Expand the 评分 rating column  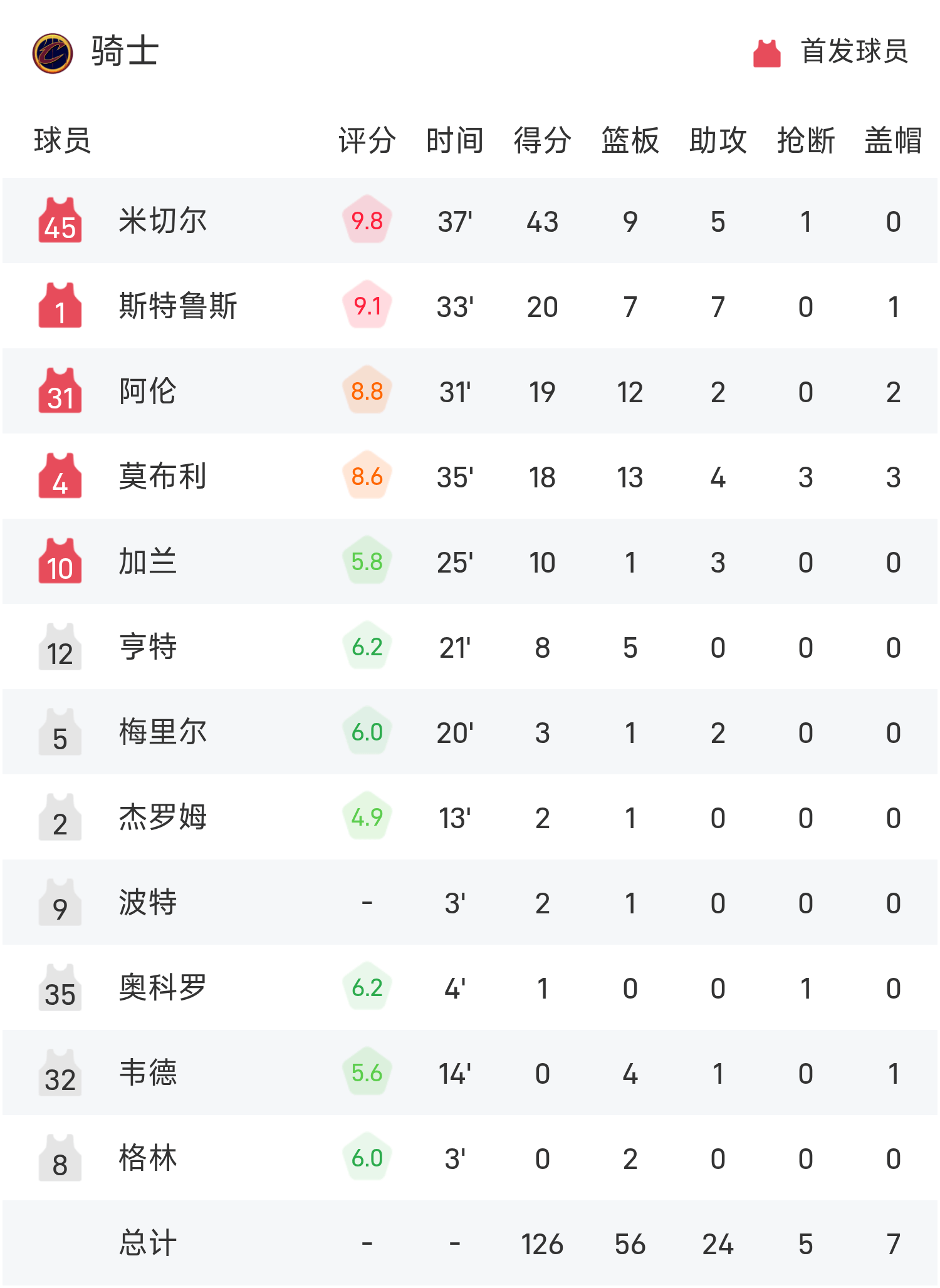click(x=367, y=141)
